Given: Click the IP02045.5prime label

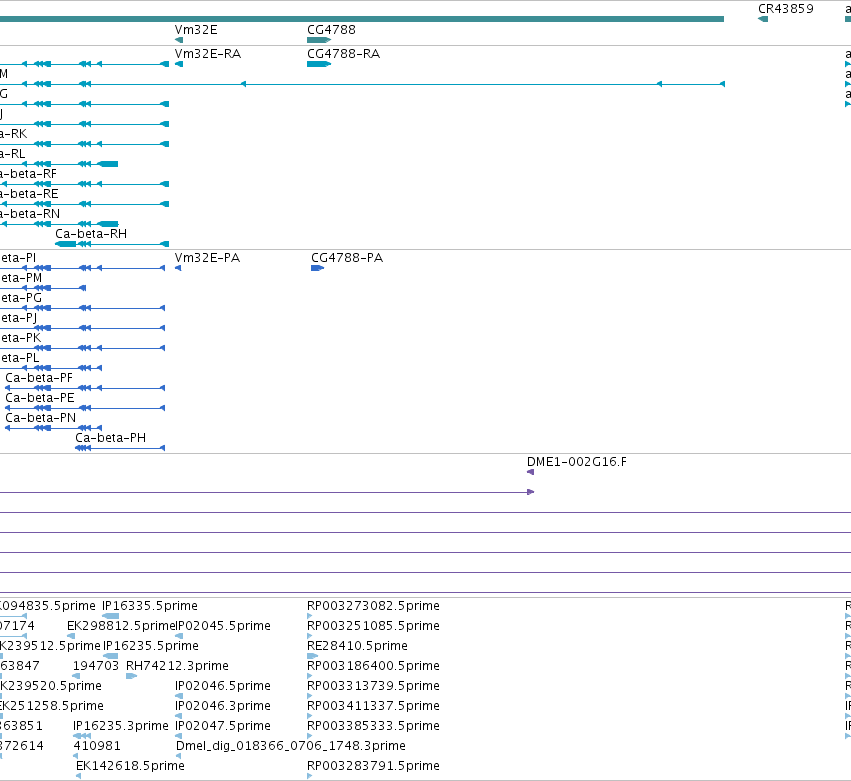Looking at the screenshot, I should pyautogui.click(x=224, y=626).
